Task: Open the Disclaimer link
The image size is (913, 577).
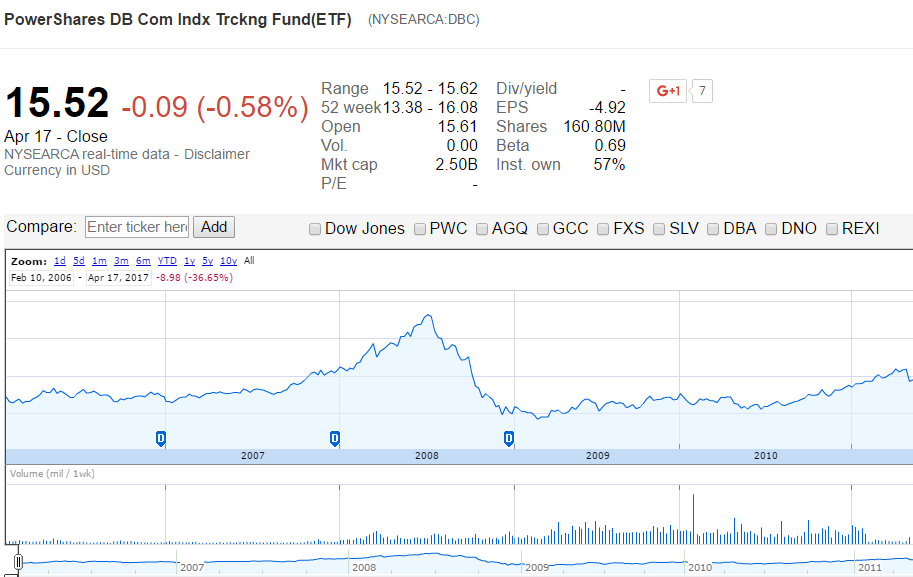Action: (x=216, y=154)
